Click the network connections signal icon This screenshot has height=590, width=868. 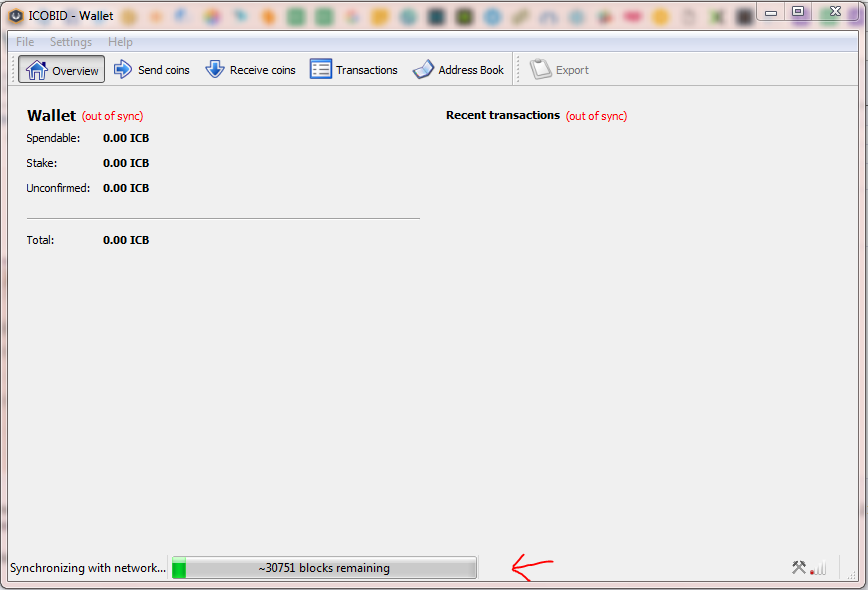[818, 568]
